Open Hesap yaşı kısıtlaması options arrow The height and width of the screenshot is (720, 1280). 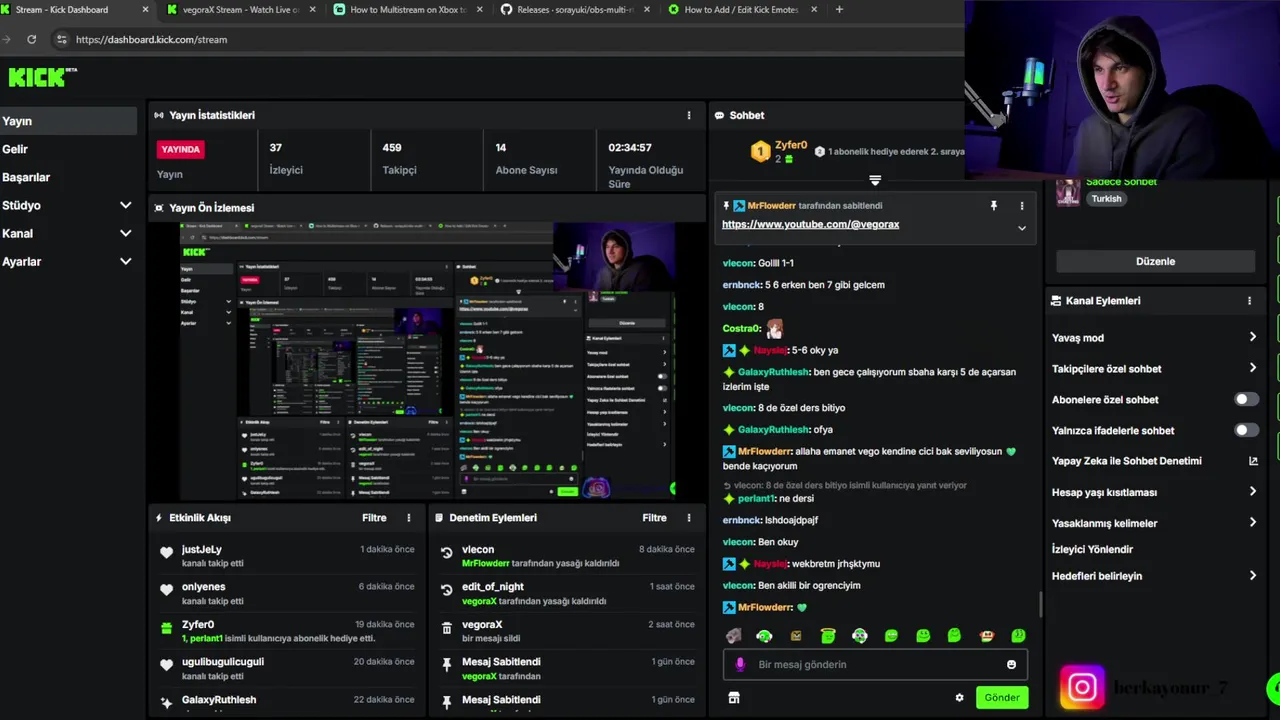pyautogui.click(x=1253, y=492)
